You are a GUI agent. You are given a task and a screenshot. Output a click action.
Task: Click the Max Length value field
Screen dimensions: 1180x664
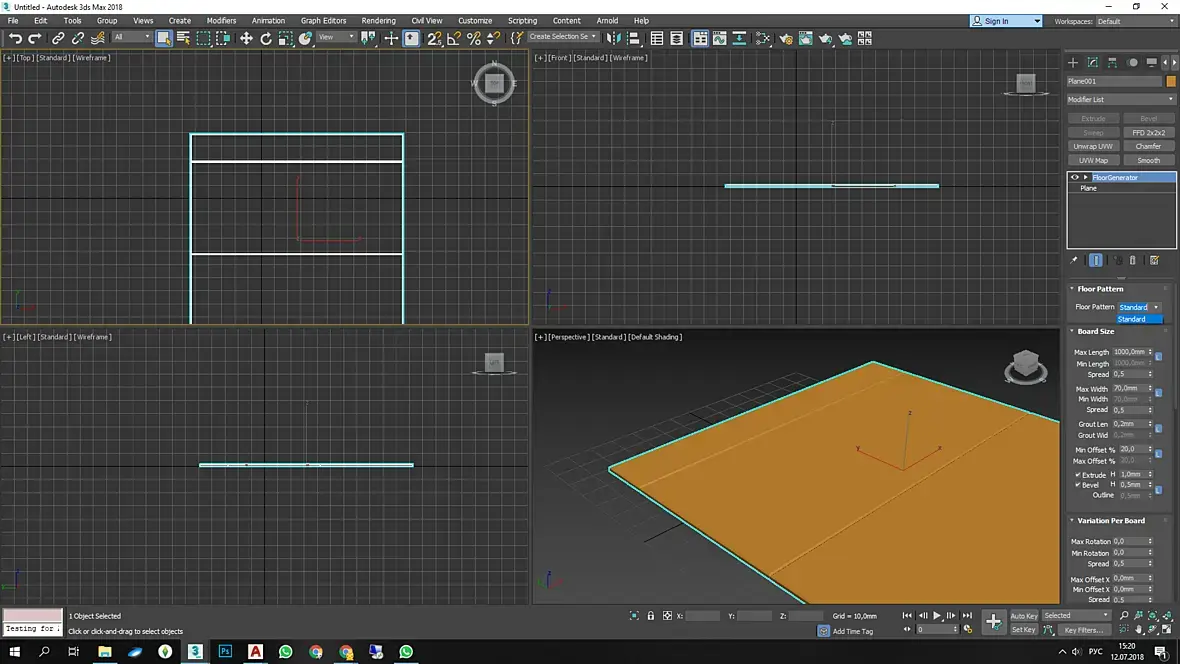(1129, 352)
